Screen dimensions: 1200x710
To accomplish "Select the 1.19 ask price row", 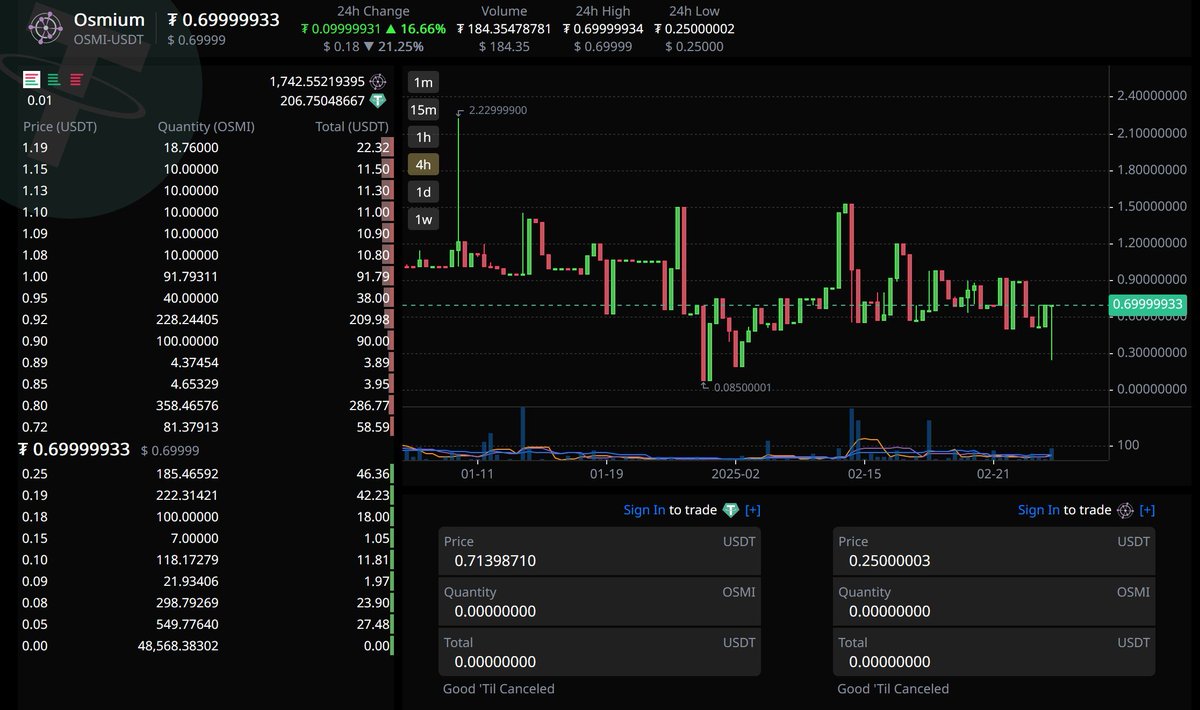I will point(208,148).
